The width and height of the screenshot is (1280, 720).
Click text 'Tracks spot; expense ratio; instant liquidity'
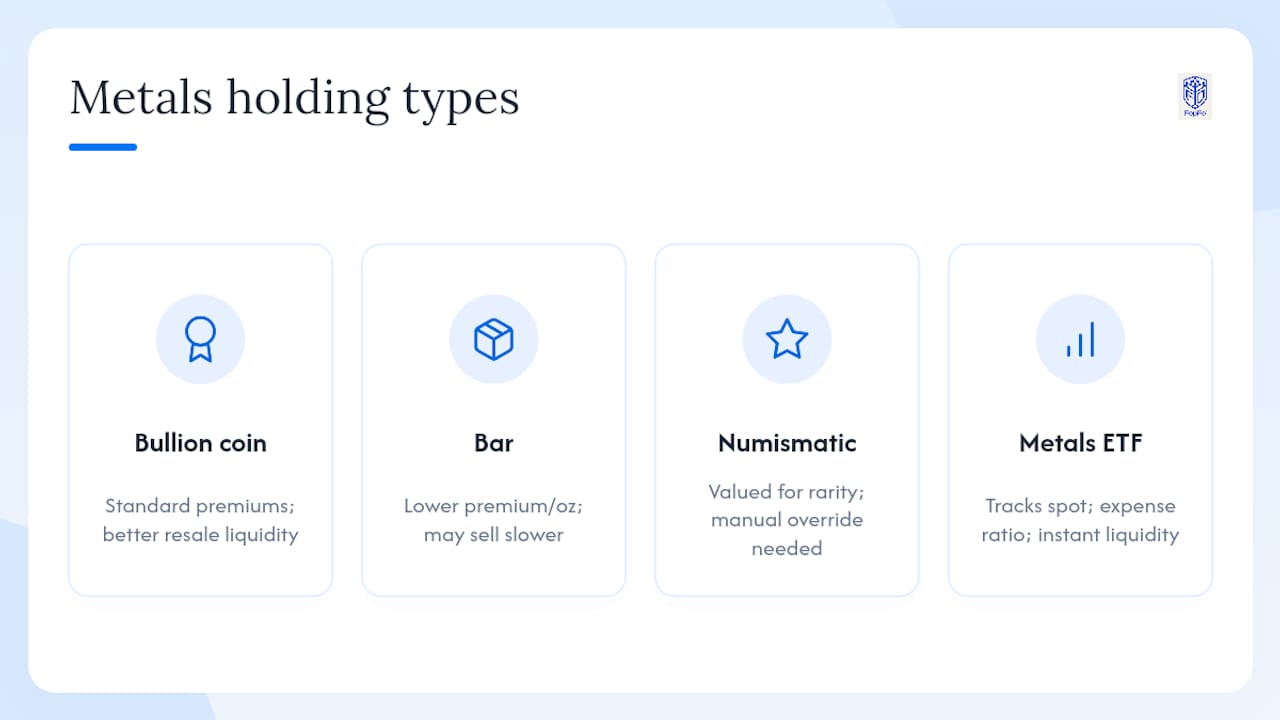click(1080, 520)
